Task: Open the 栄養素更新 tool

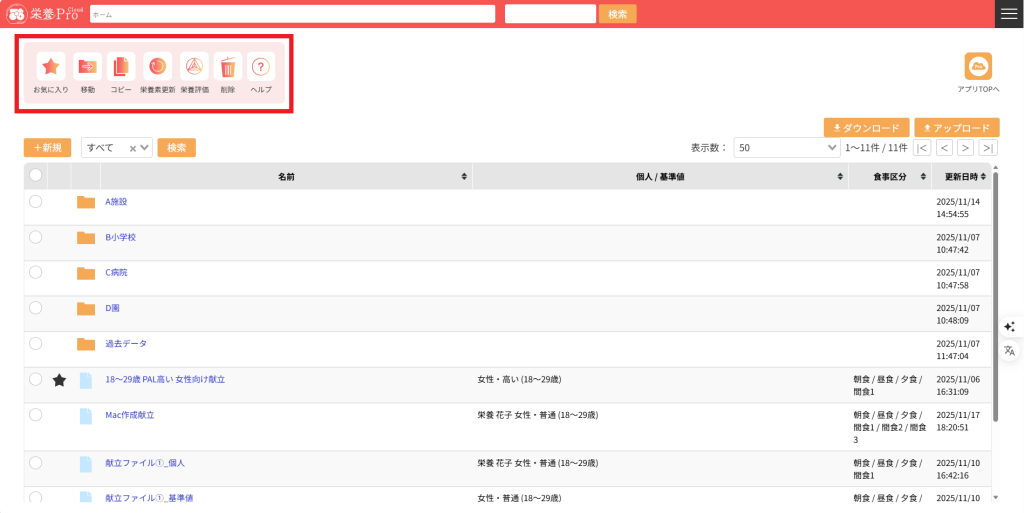Action: (157, 67)
